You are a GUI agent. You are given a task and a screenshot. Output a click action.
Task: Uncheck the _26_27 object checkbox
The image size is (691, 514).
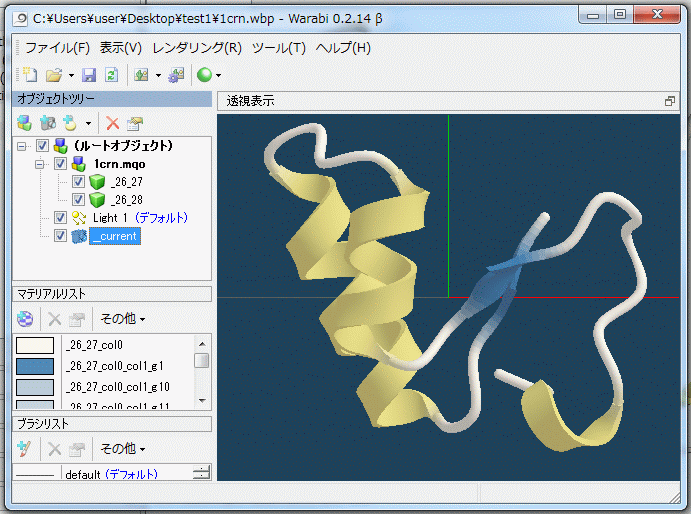click(78, 182)
